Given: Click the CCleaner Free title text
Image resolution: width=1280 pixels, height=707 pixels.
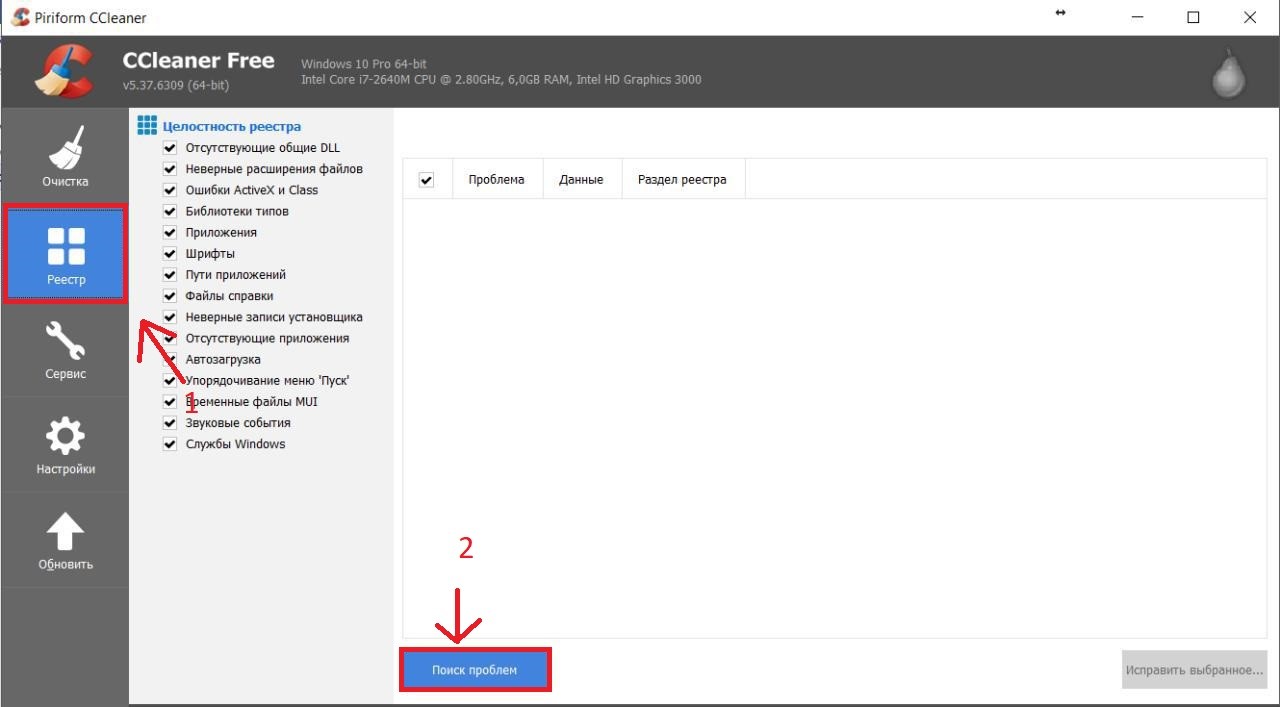Looking at the screenshot, I should point(198,60).
